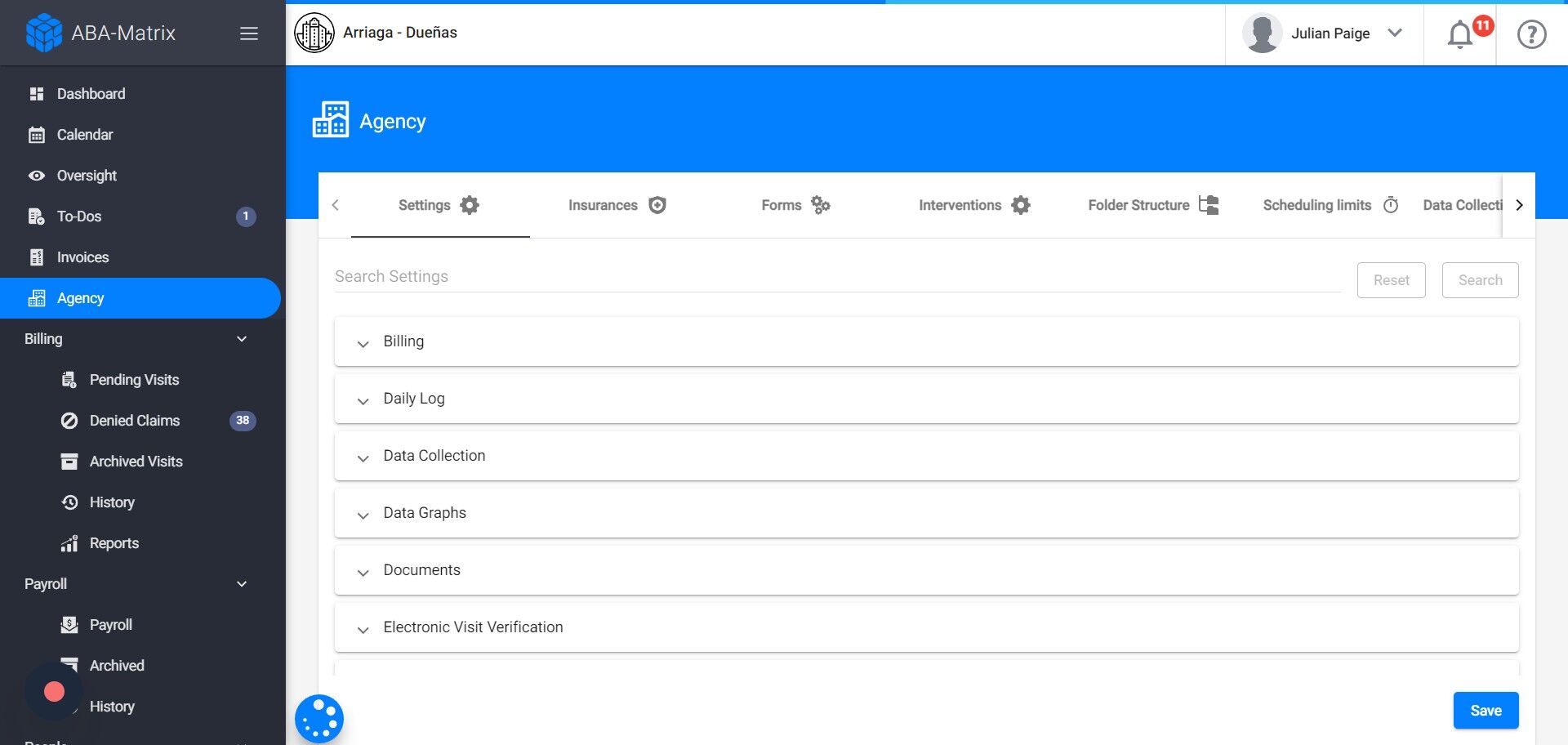Click the Reports bar chart icon
1568x745 pixels.
pyautogui.click(x=69, y=543)
